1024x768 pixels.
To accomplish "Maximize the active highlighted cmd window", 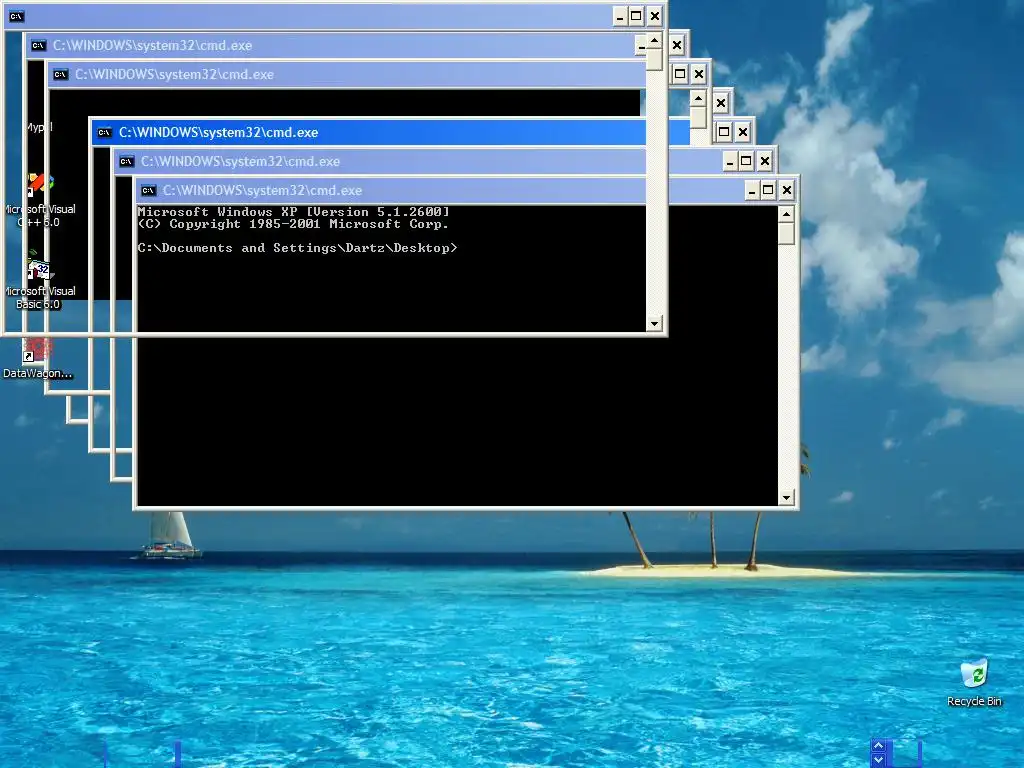I will pos(724,133).
